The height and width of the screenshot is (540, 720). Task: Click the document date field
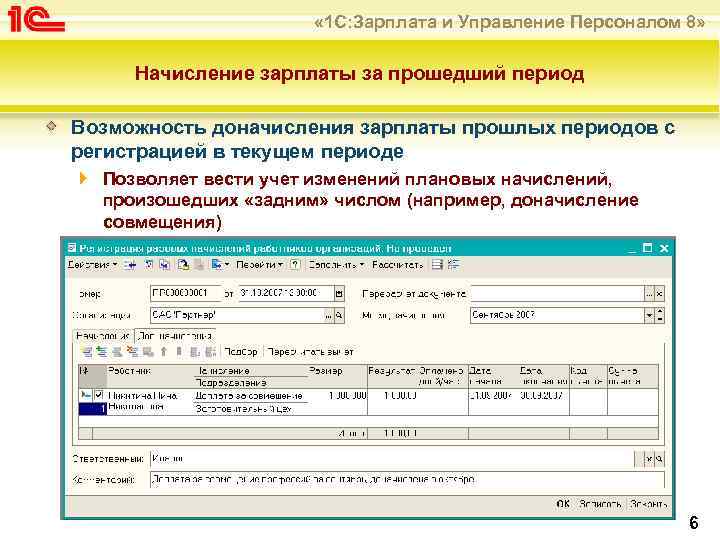(286, 293)
